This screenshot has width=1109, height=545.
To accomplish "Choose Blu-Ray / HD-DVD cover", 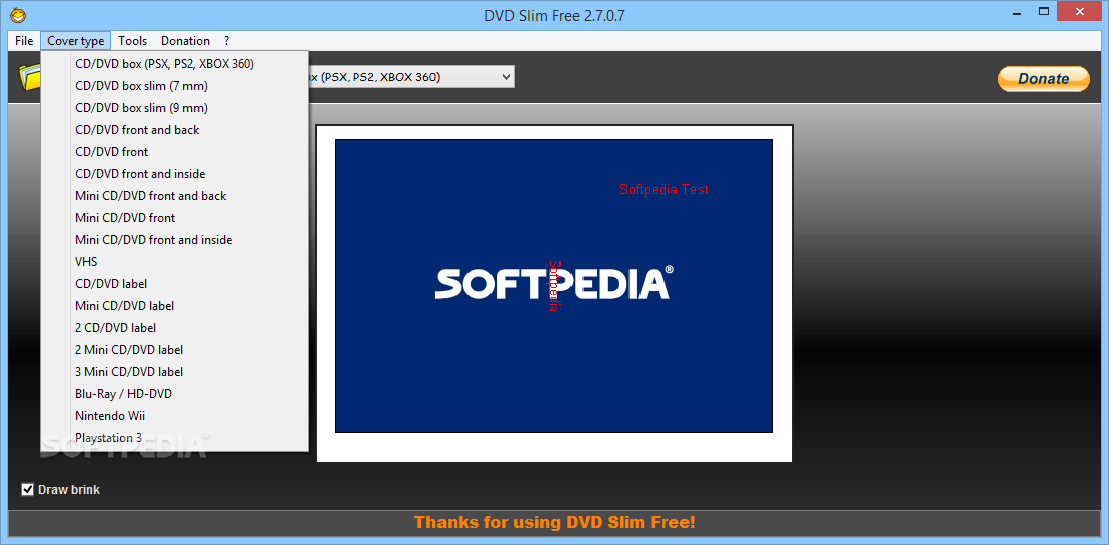I will click(x=175, y=393).
